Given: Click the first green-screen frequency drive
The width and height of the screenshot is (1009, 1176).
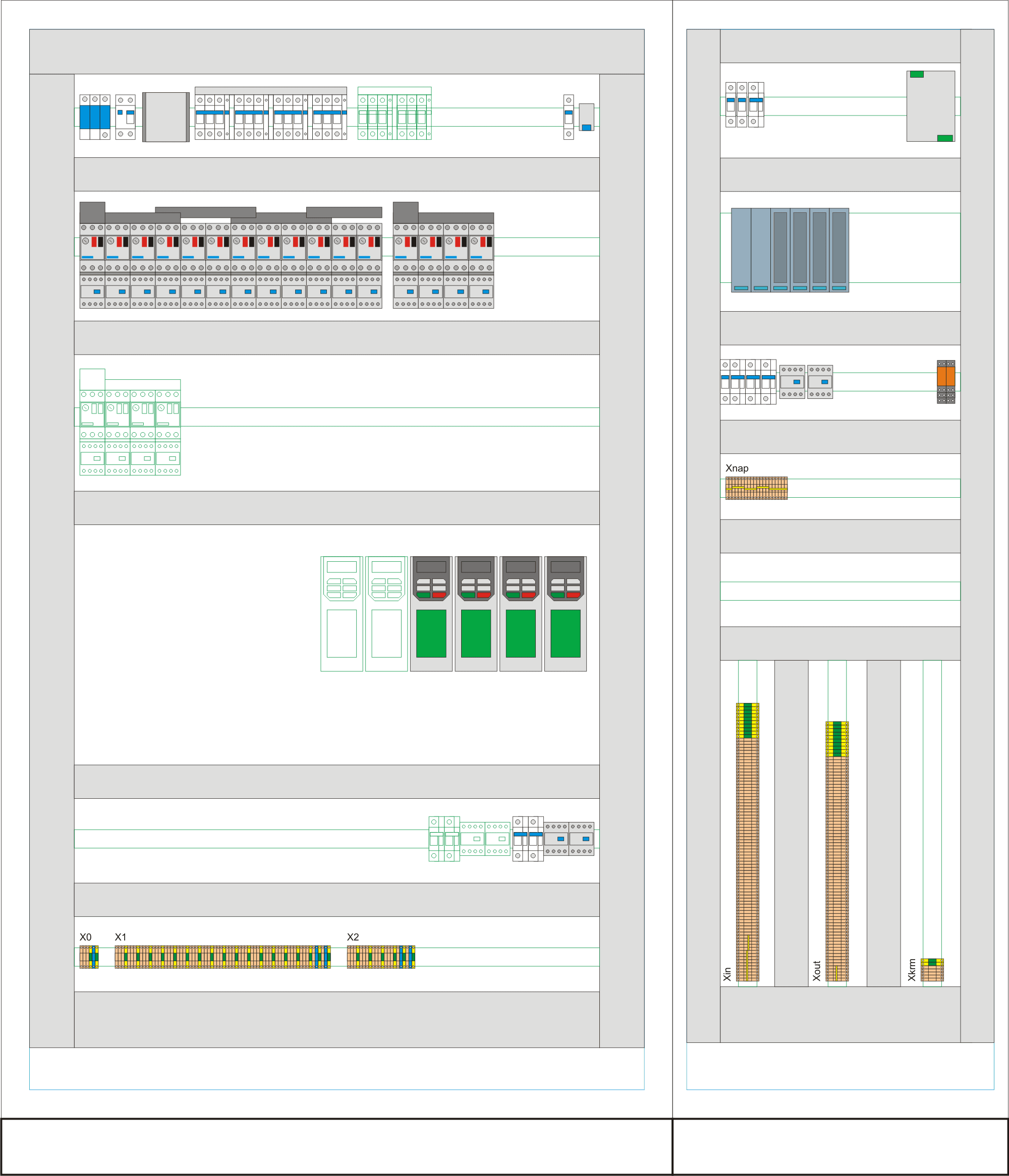Looking at the screenshot, I should [431, 614].
